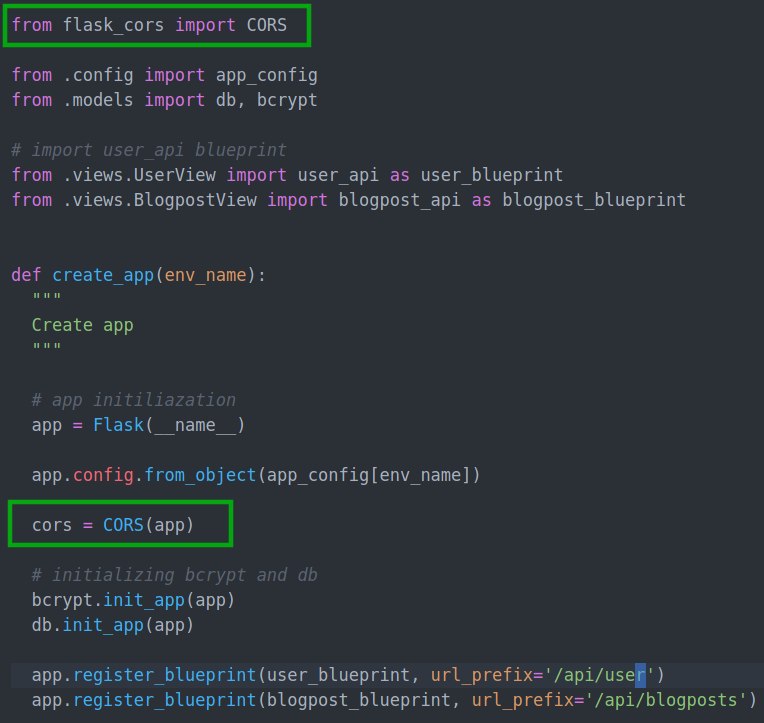This screenshot has width=764, height=723.
Task: Click the function name 'create_app'
Action: coord(103,275)
